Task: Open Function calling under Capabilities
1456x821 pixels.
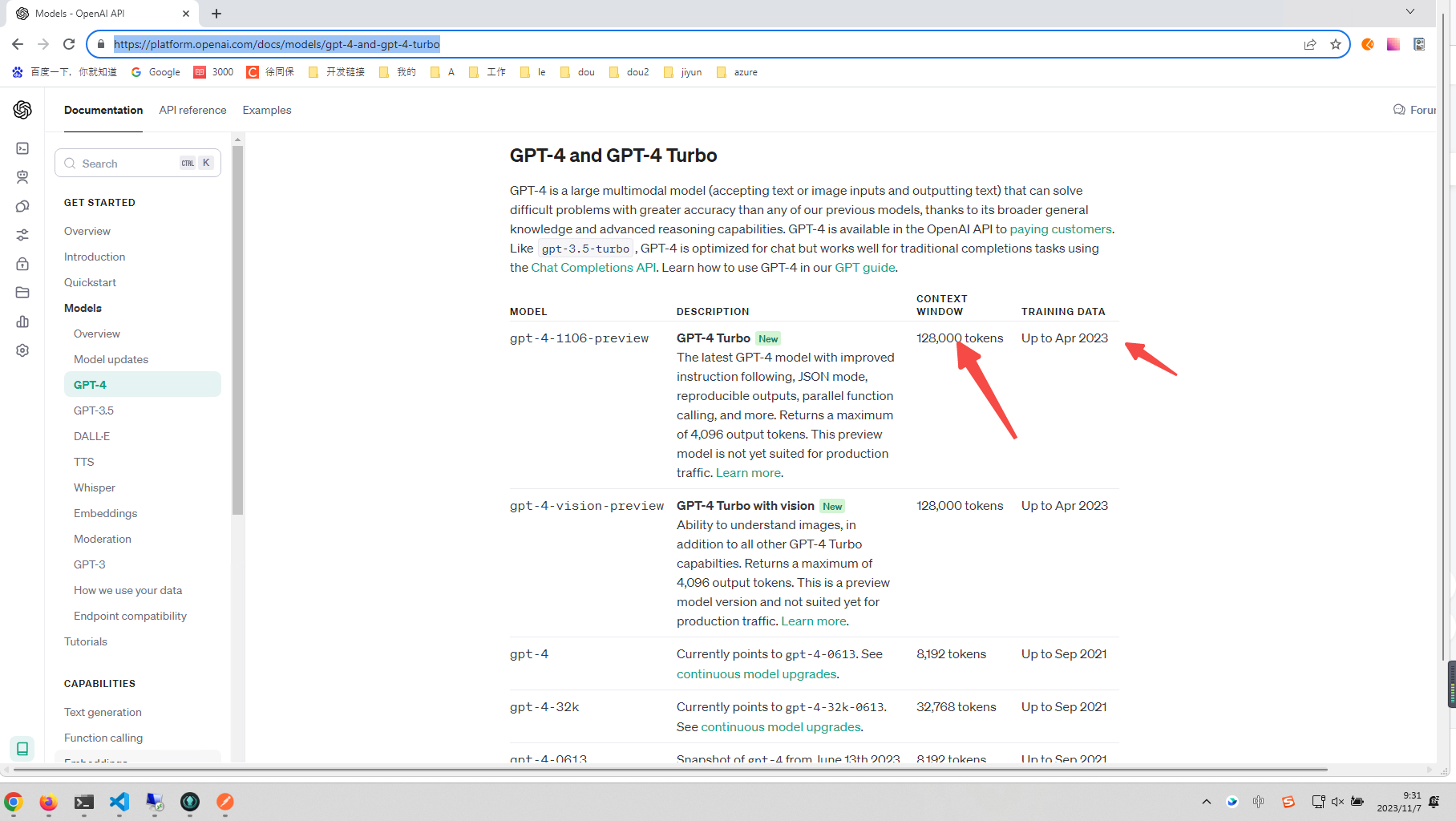Action: pos(103,738)
